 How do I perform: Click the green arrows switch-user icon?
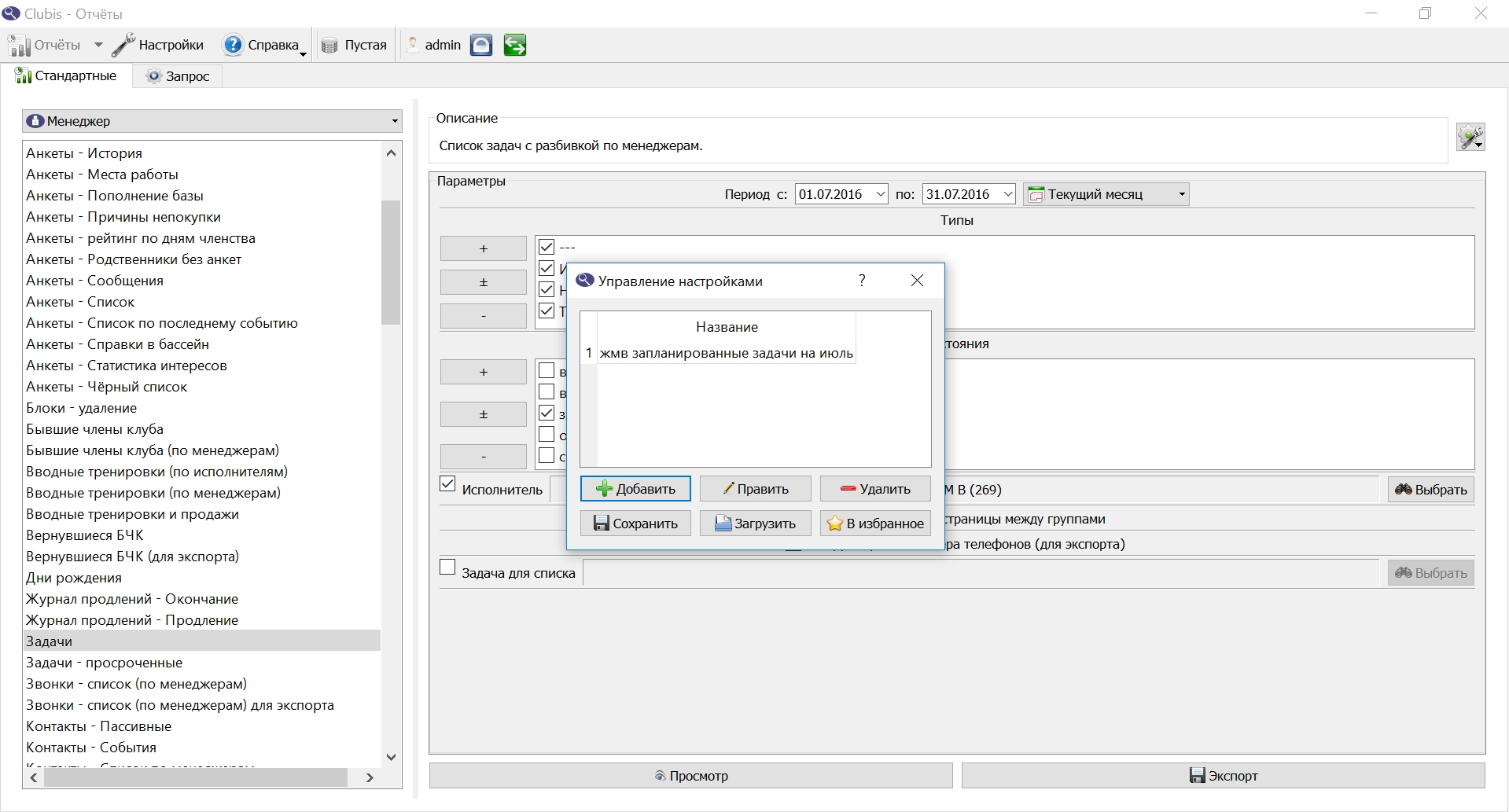(x=515, y=45)
